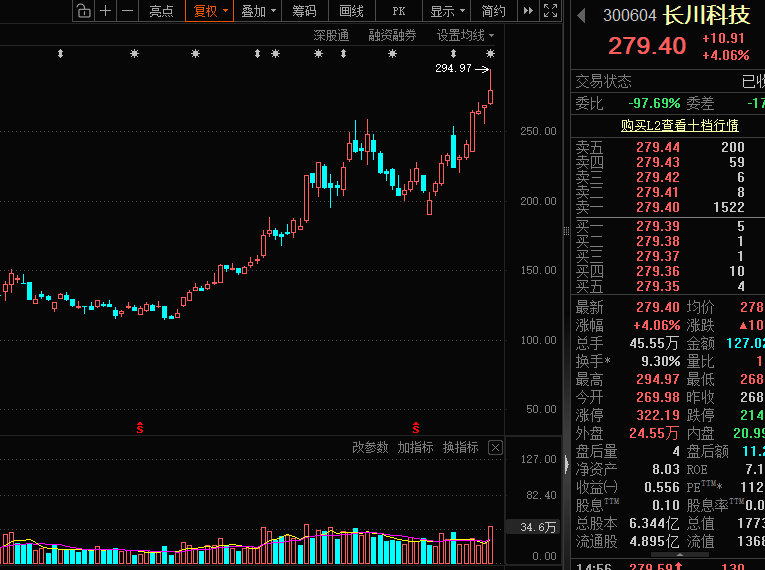Click the lock icon in chart toolbar
Image resolution: width=765 pixels, height=570 pixels.
(x=84, y=11)
